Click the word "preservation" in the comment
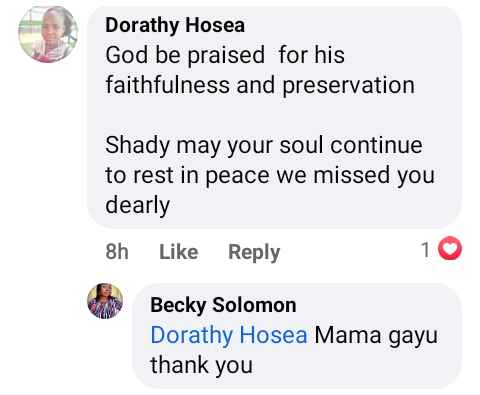 click(x=349, y=86)
